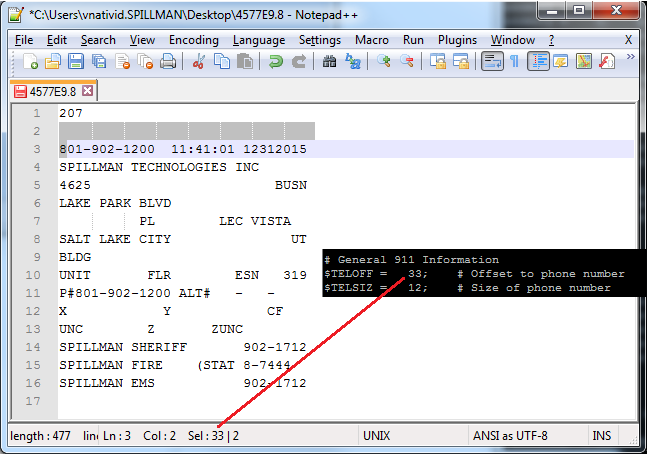Screen dimensions: 647x454
Task: Click the text "207" on line 1
Action: [71, 113]
